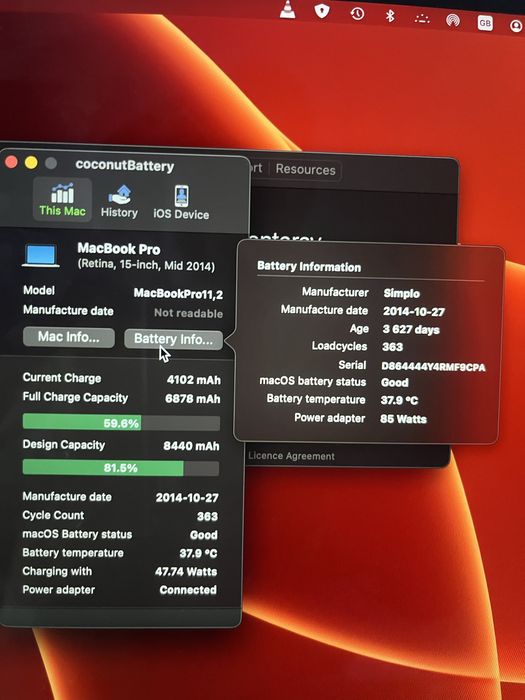
Task: Click the (Retina, 15-inch, Mid 2014) subtitle
Action: point(146,265)
